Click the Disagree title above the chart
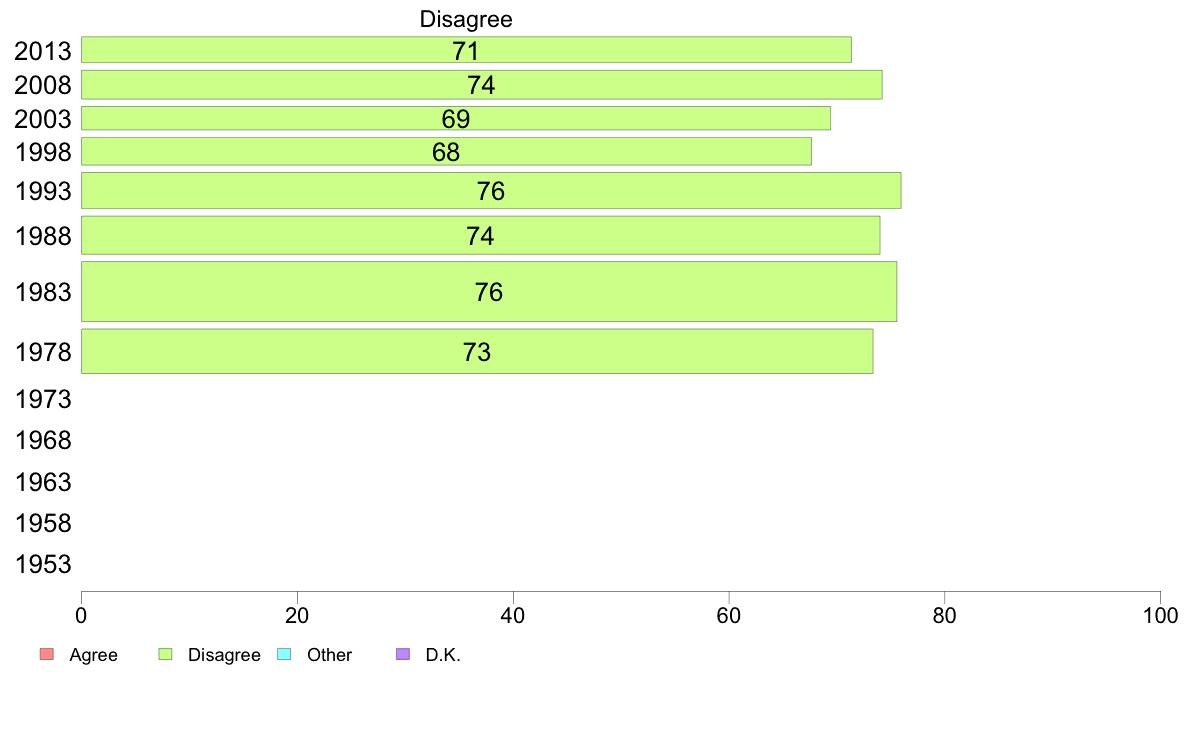The width and height of the screenshot is (1188, 736). 466,19
